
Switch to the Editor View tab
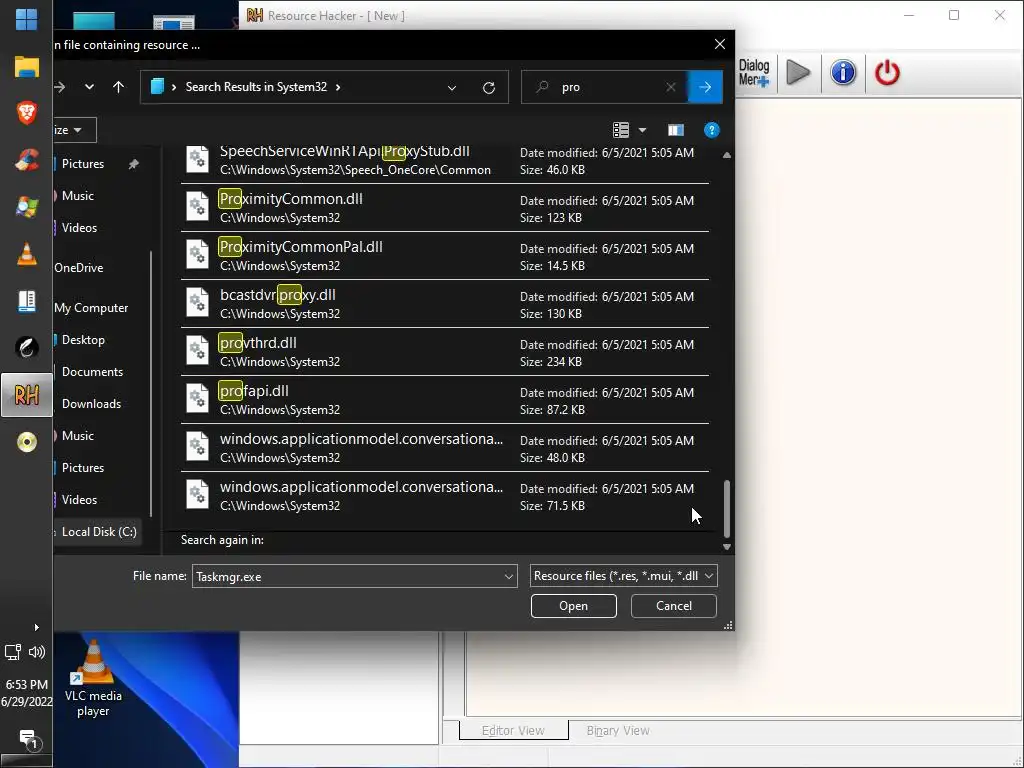(x=513, y=730)
